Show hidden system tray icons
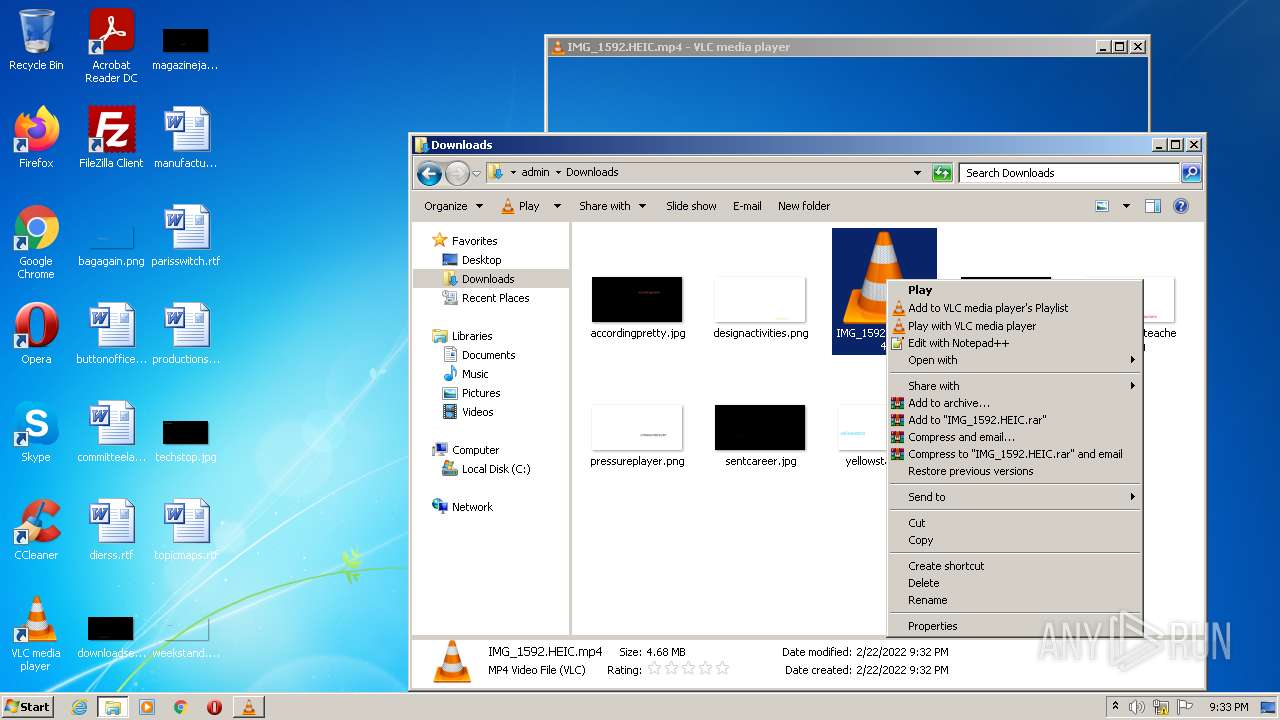1280x720 pixels. pos(1115,707)
